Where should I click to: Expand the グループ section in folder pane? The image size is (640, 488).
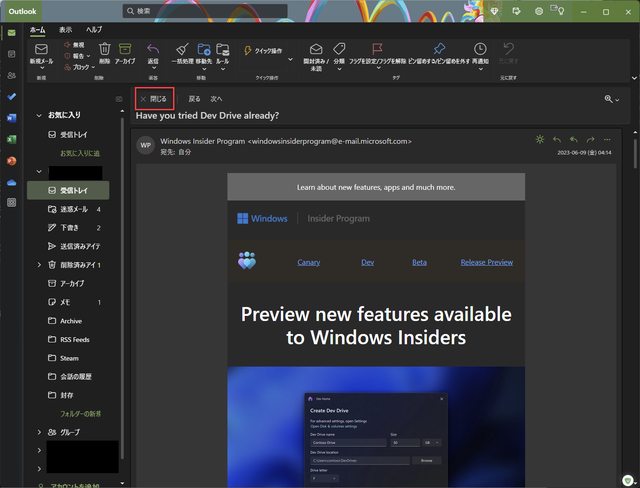coord(39,432)
